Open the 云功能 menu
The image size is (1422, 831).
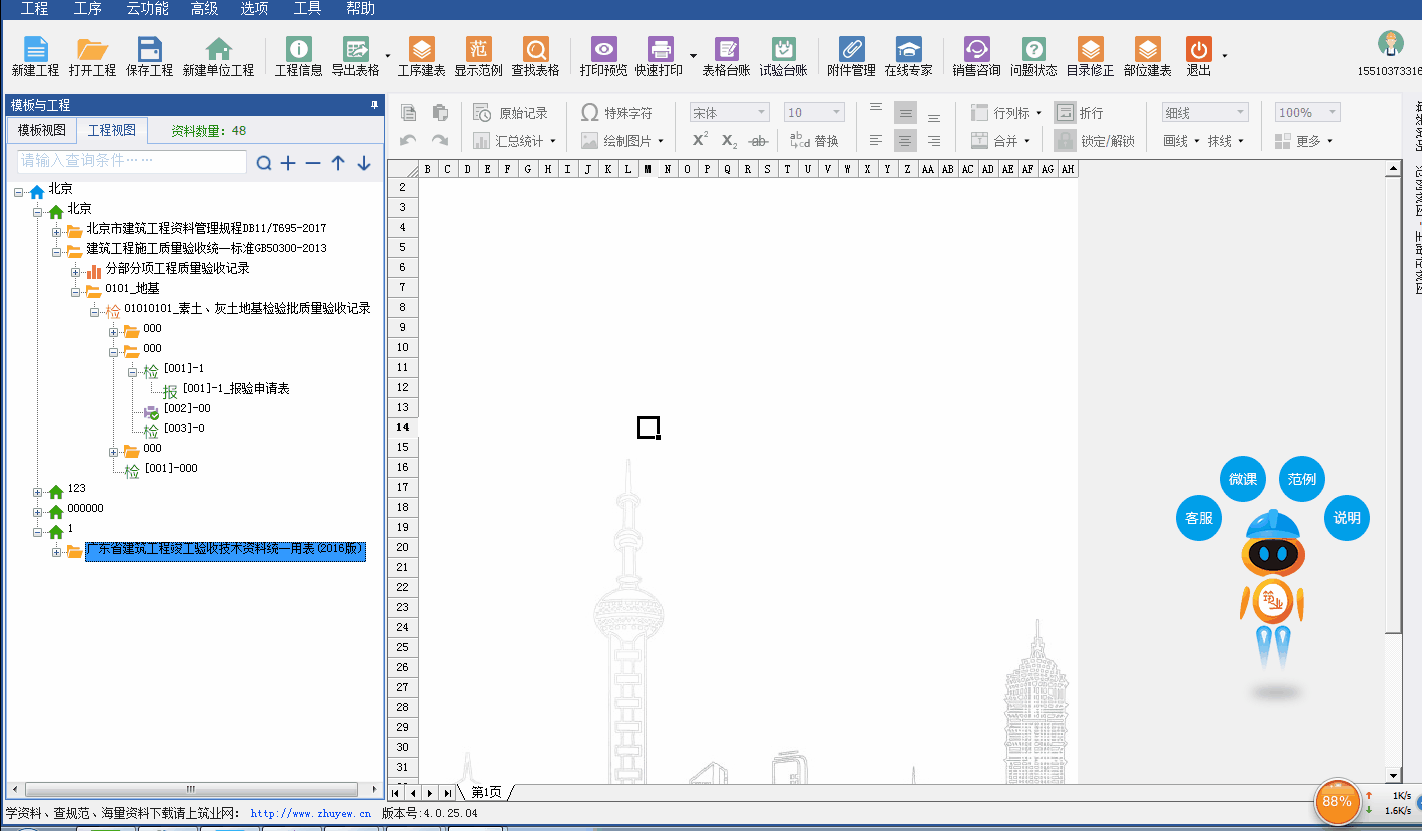[147, 9]
